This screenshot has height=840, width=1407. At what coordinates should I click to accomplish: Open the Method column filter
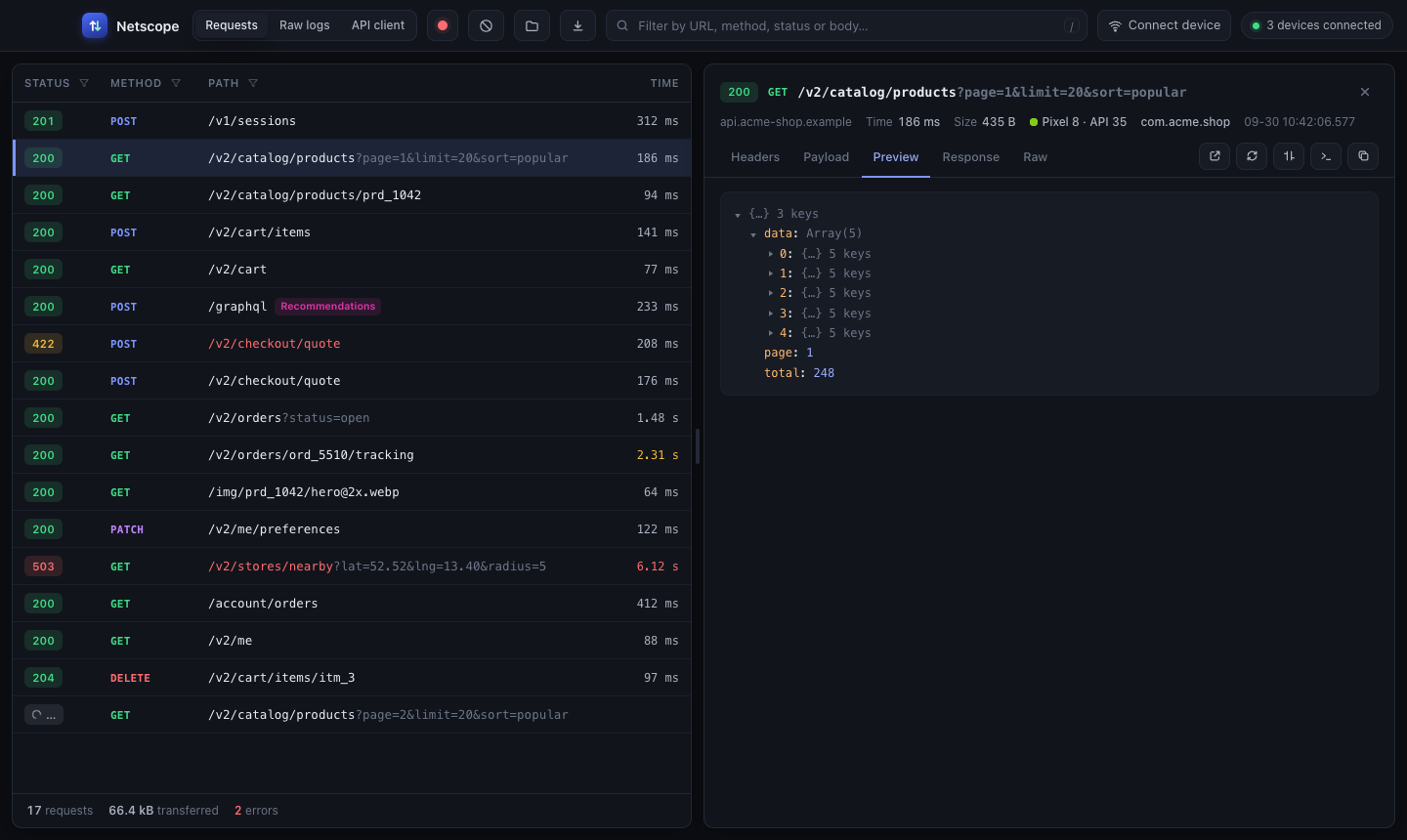click(x=176, y=83)
